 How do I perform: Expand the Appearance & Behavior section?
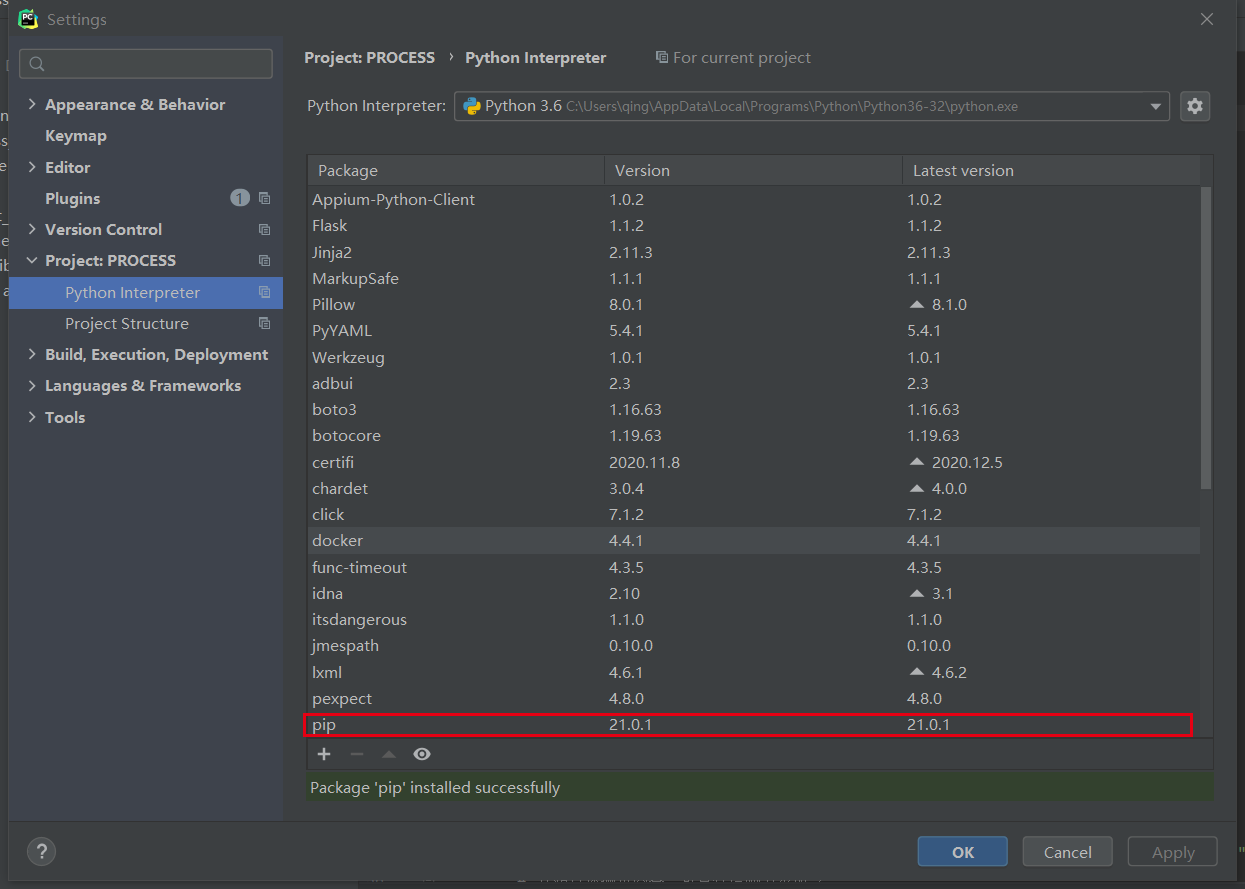tap(31, 104)
